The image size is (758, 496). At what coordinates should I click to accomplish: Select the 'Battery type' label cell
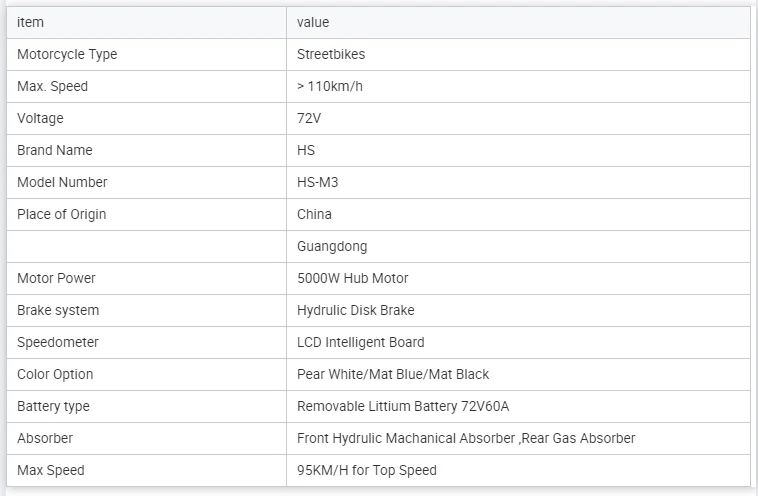coord(146,407)
